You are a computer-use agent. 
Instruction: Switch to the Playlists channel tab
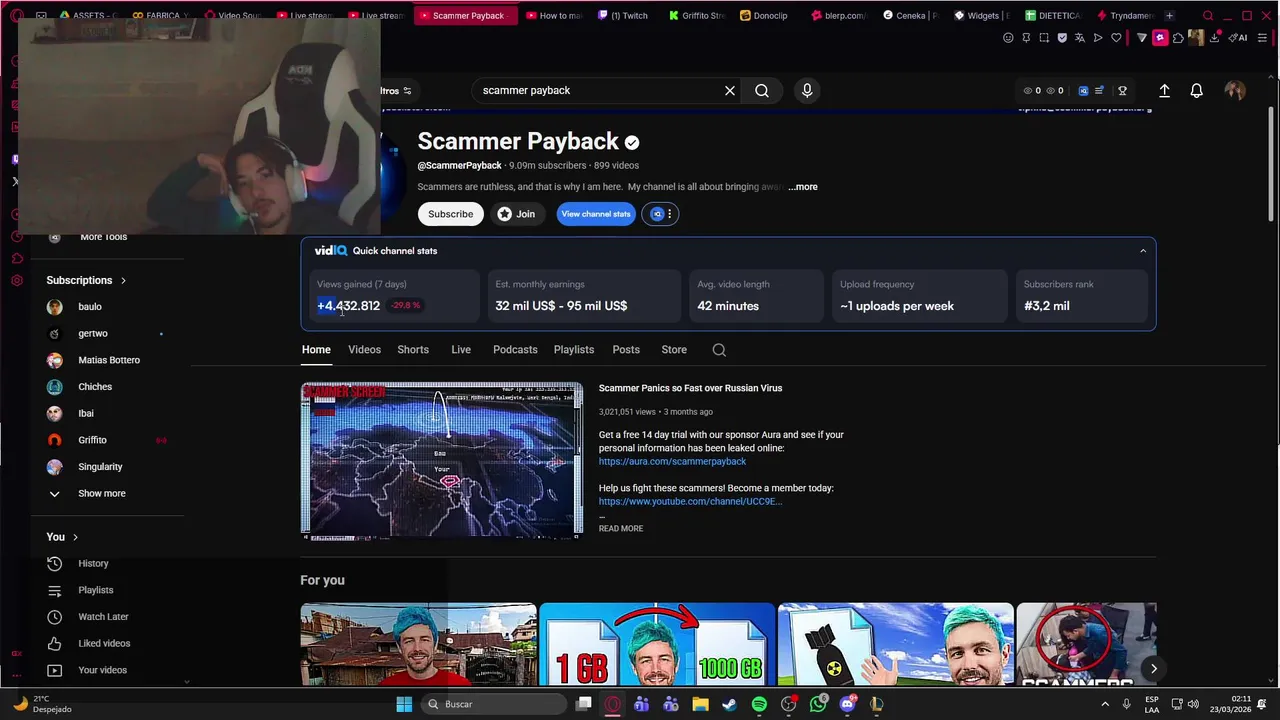point(574,350)
